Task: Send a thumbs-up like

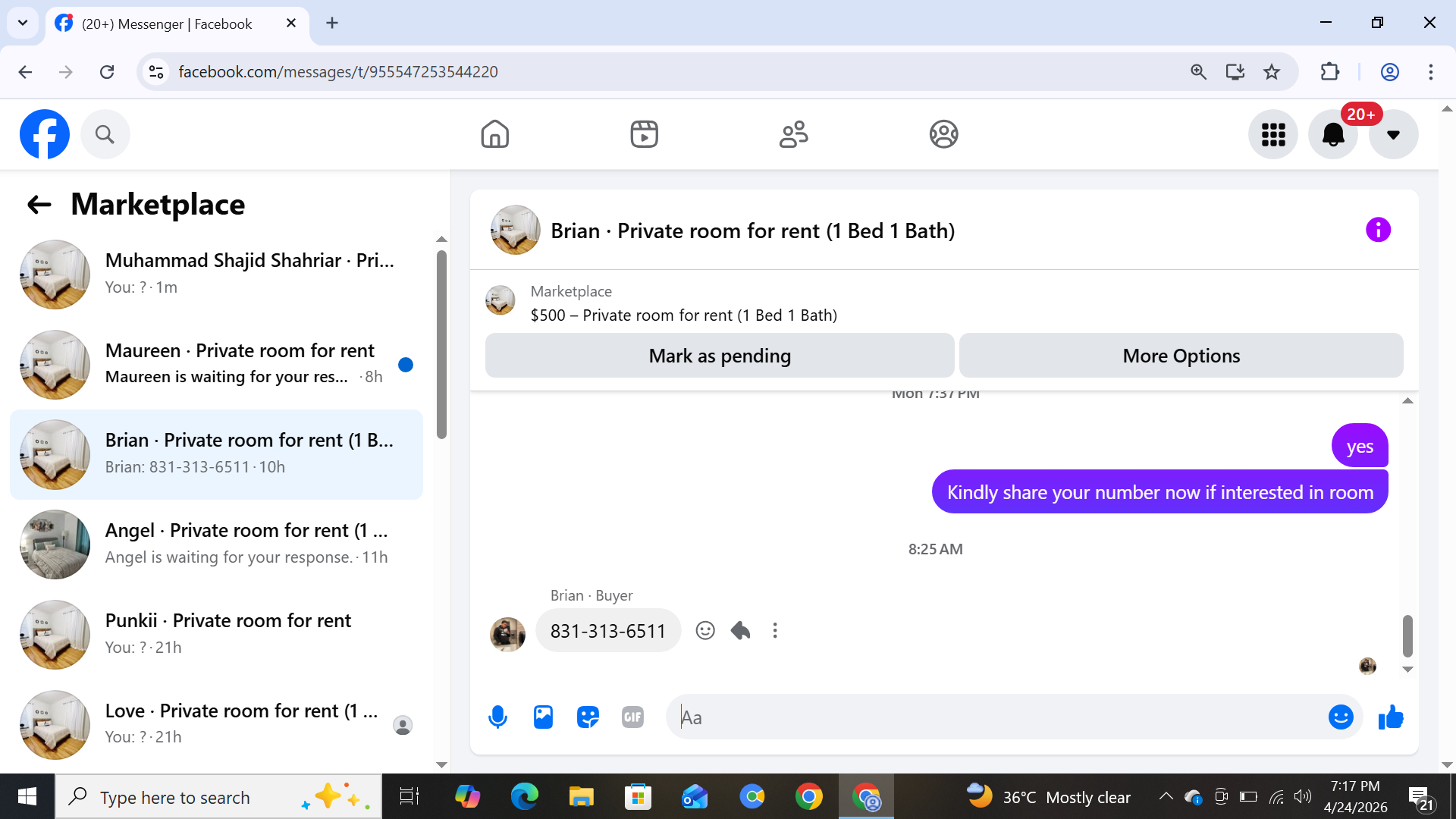Action: pyautogui.click(x=1391, y=717)
